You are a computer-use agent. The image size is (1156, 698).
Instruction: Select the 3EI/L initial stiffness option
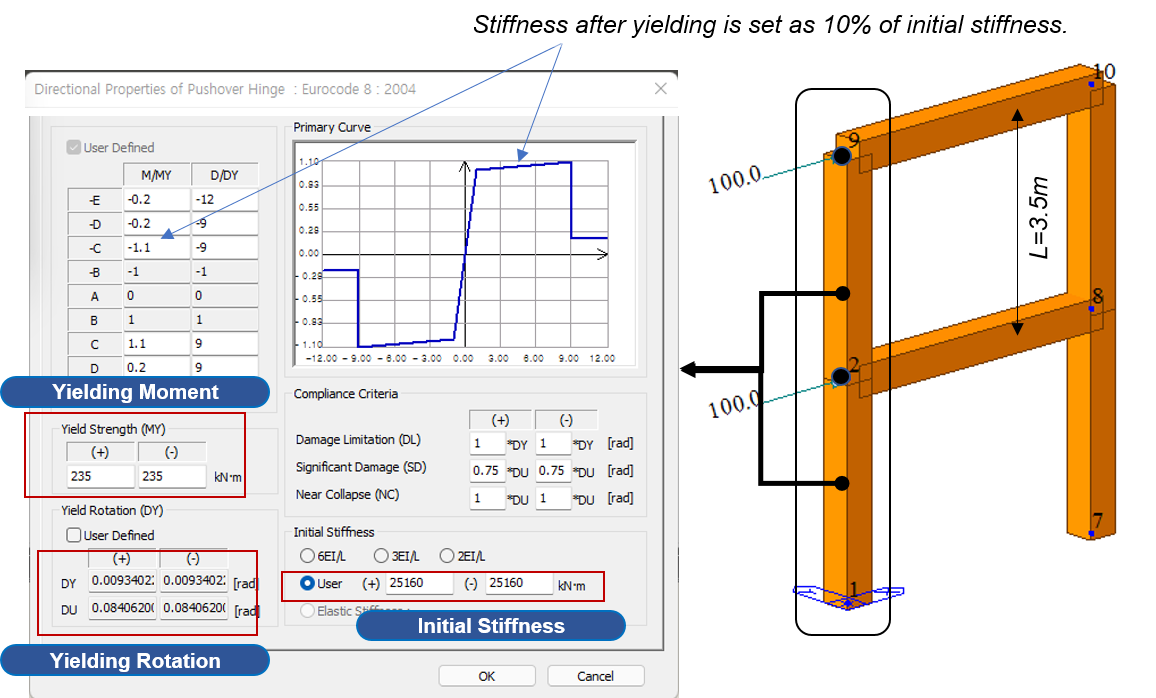382,555
